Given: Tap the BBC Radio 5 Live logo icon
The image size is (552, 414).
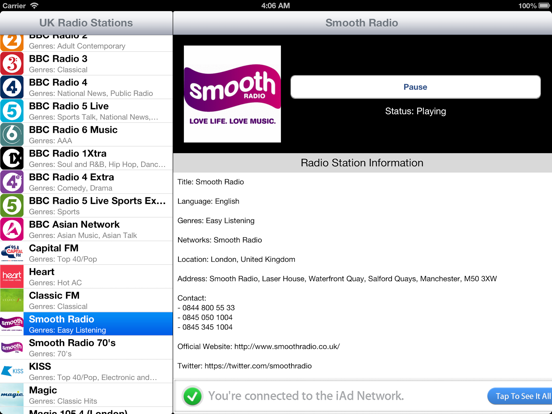Looking at the screenshot, I should click(12, 111).
